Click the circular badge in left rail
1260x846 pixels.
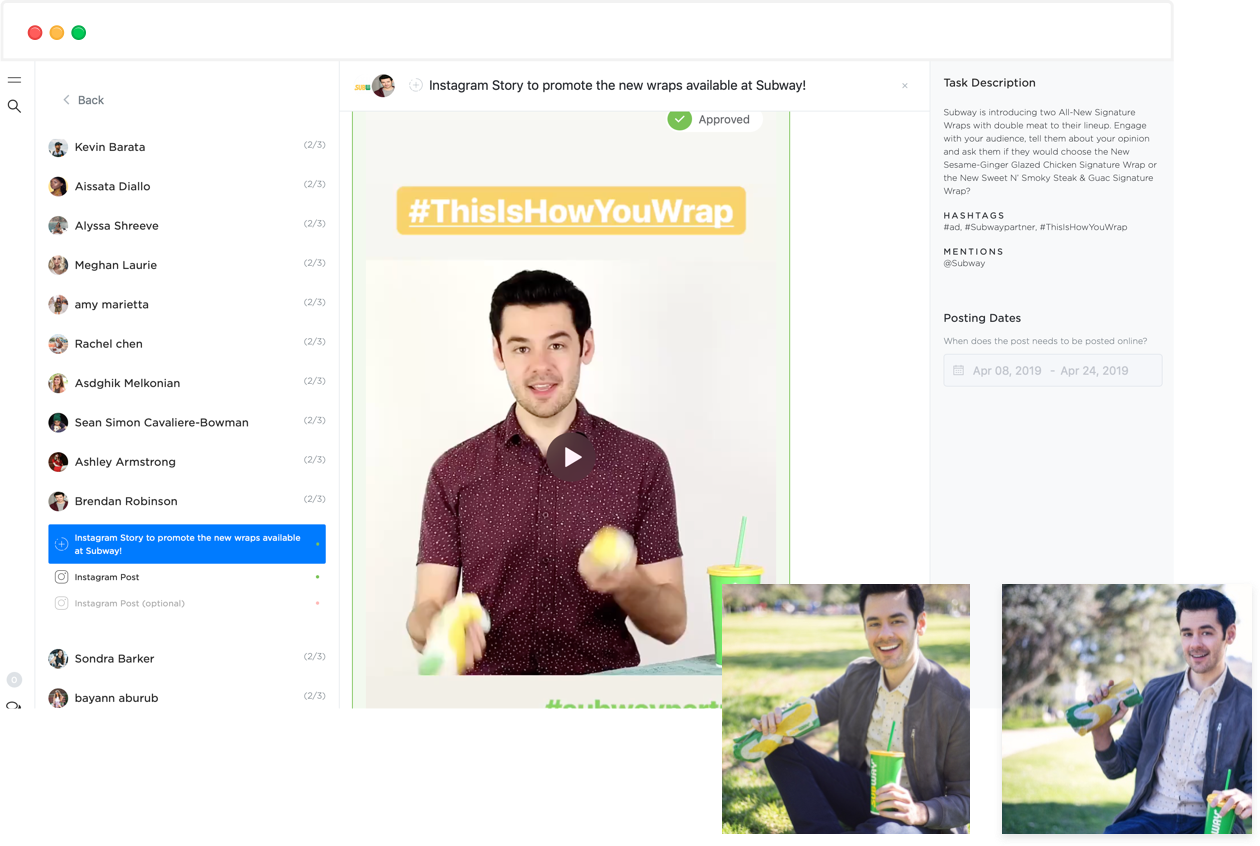14,680
